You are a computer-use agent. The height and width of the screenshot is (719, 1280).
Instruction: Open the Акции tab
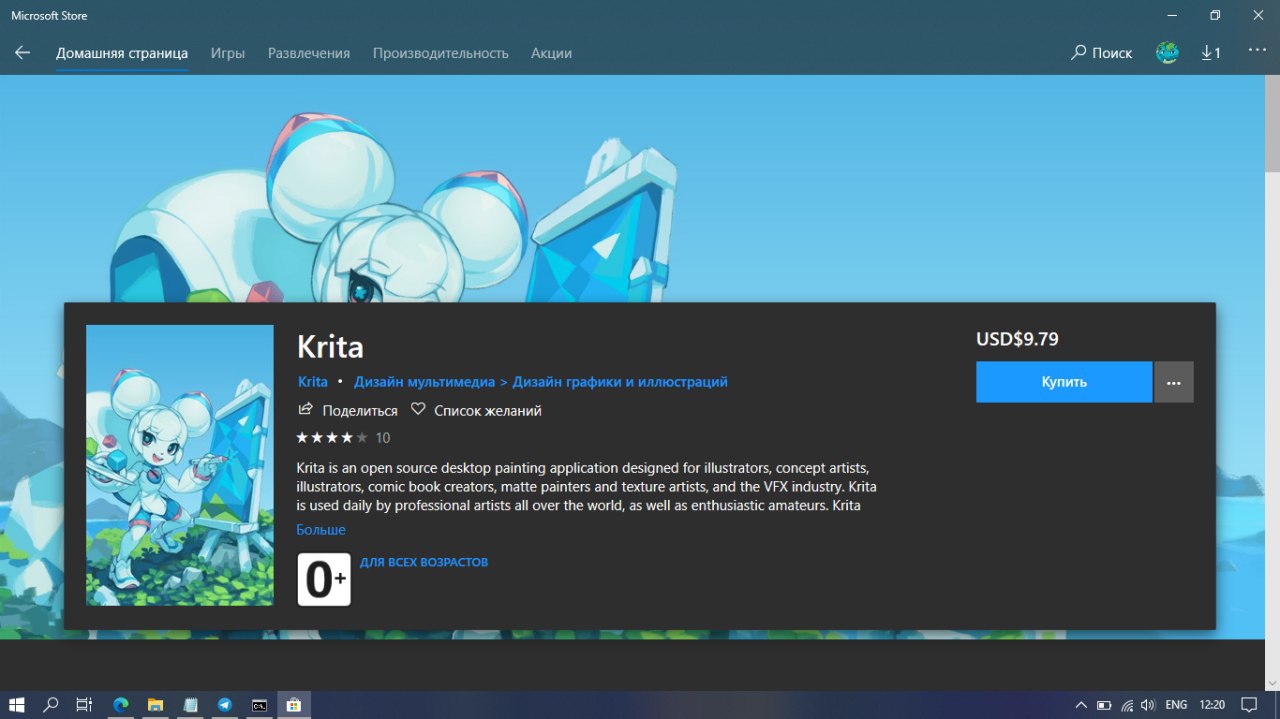551,53
